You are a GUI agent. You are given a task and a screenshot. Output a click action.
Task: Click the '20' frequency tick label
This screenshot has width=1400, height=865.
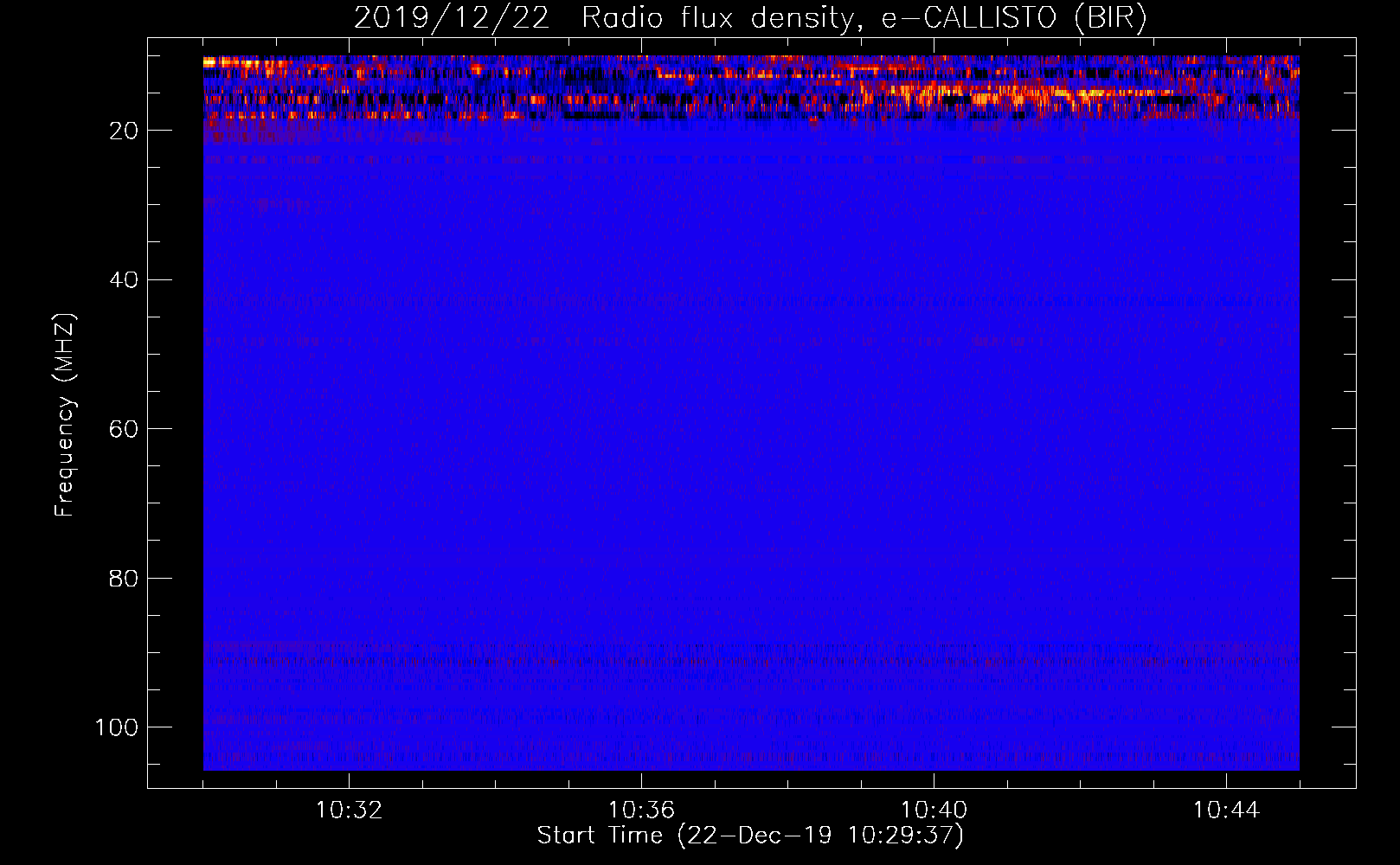pyautogui.click(x=124, y=131)
